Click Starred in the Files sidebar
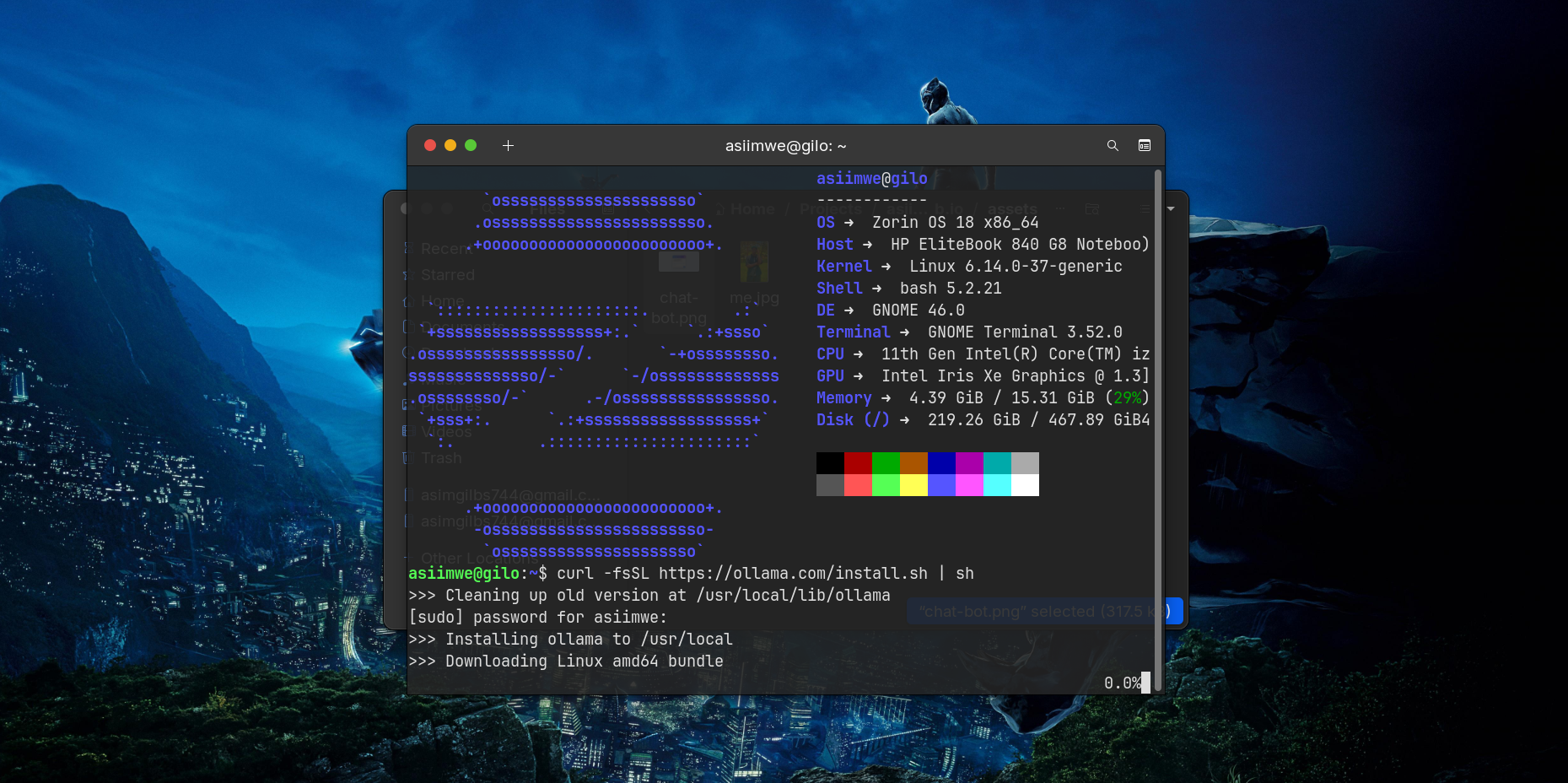Image resolution: width=1568 pixels, height=783 pixels. coord(447,274)
